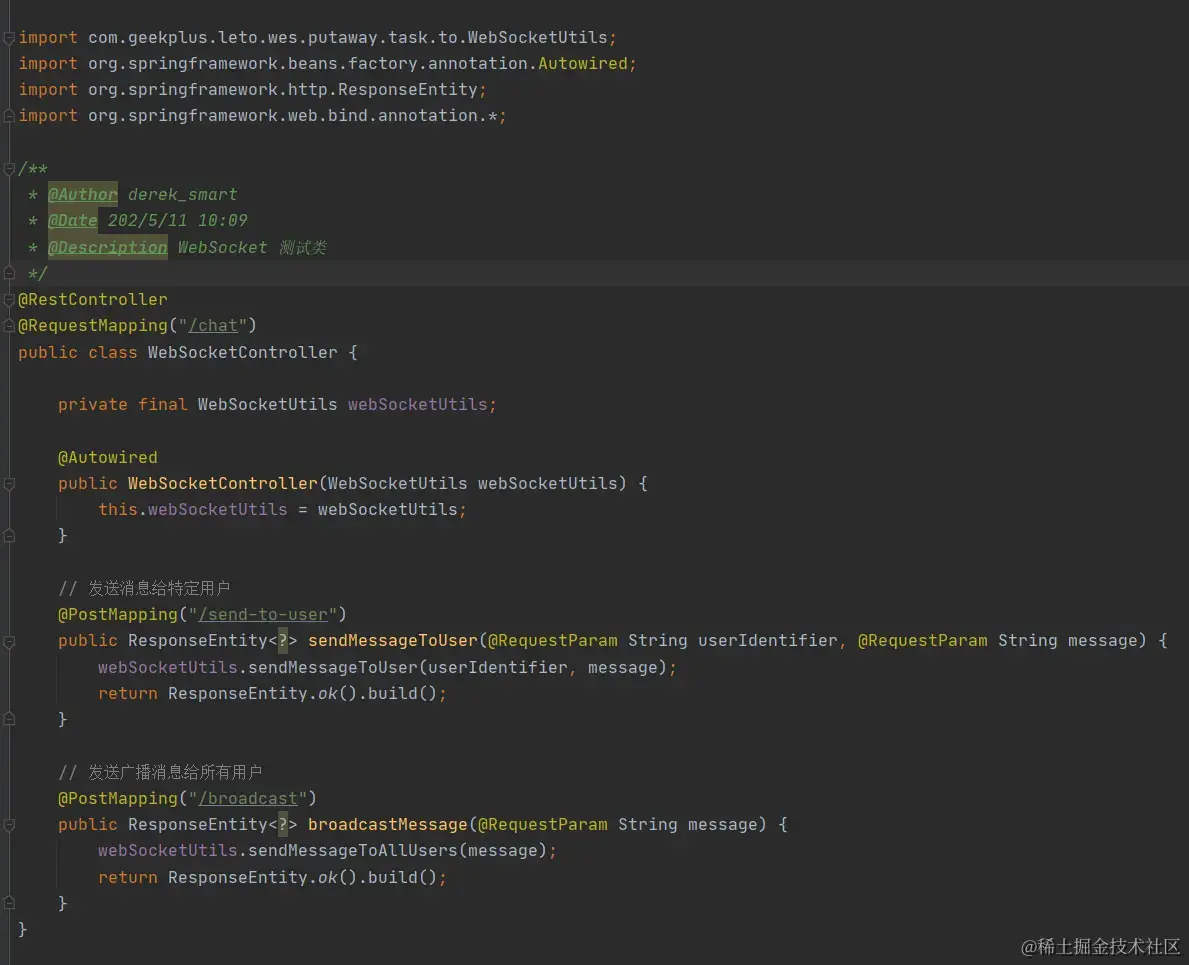
Task: Collapse the sendMessageToUser method body
Action: [9, 641]
